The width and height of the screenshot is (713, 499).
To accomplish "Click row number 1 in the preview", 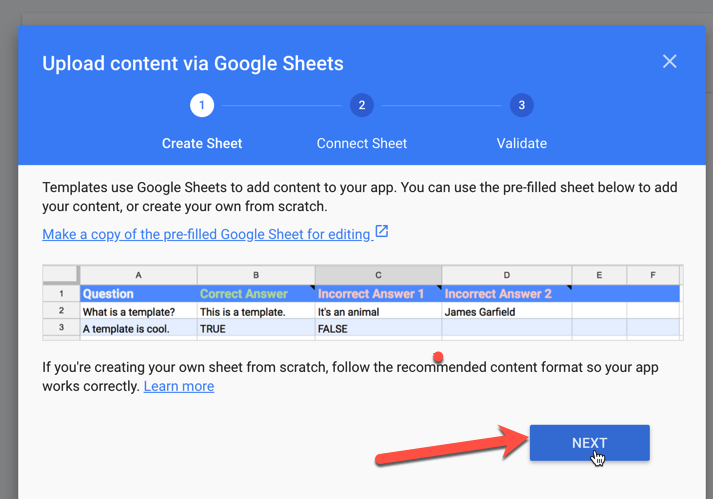I will [x=61, y=294].
